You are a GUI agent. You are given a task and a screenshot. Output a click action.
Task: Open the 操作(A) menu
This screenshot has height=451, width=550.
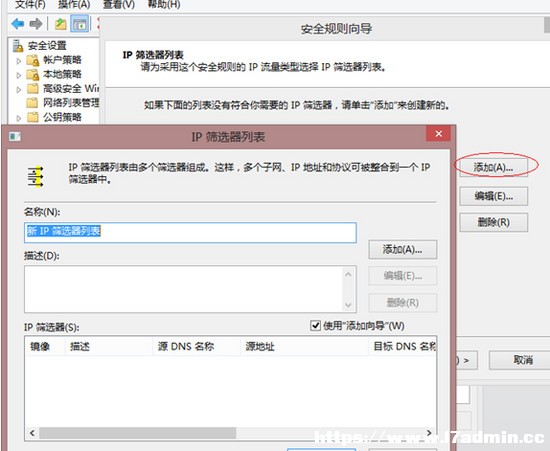74,5
